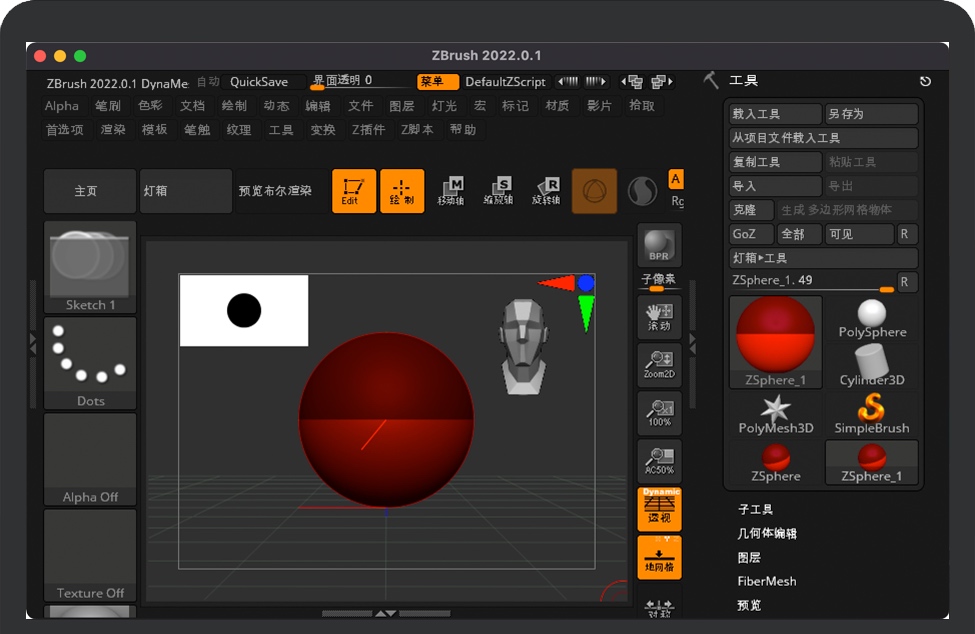
Task: Toggle the 地网格 floor grid
Action: [x=659, y=557]
